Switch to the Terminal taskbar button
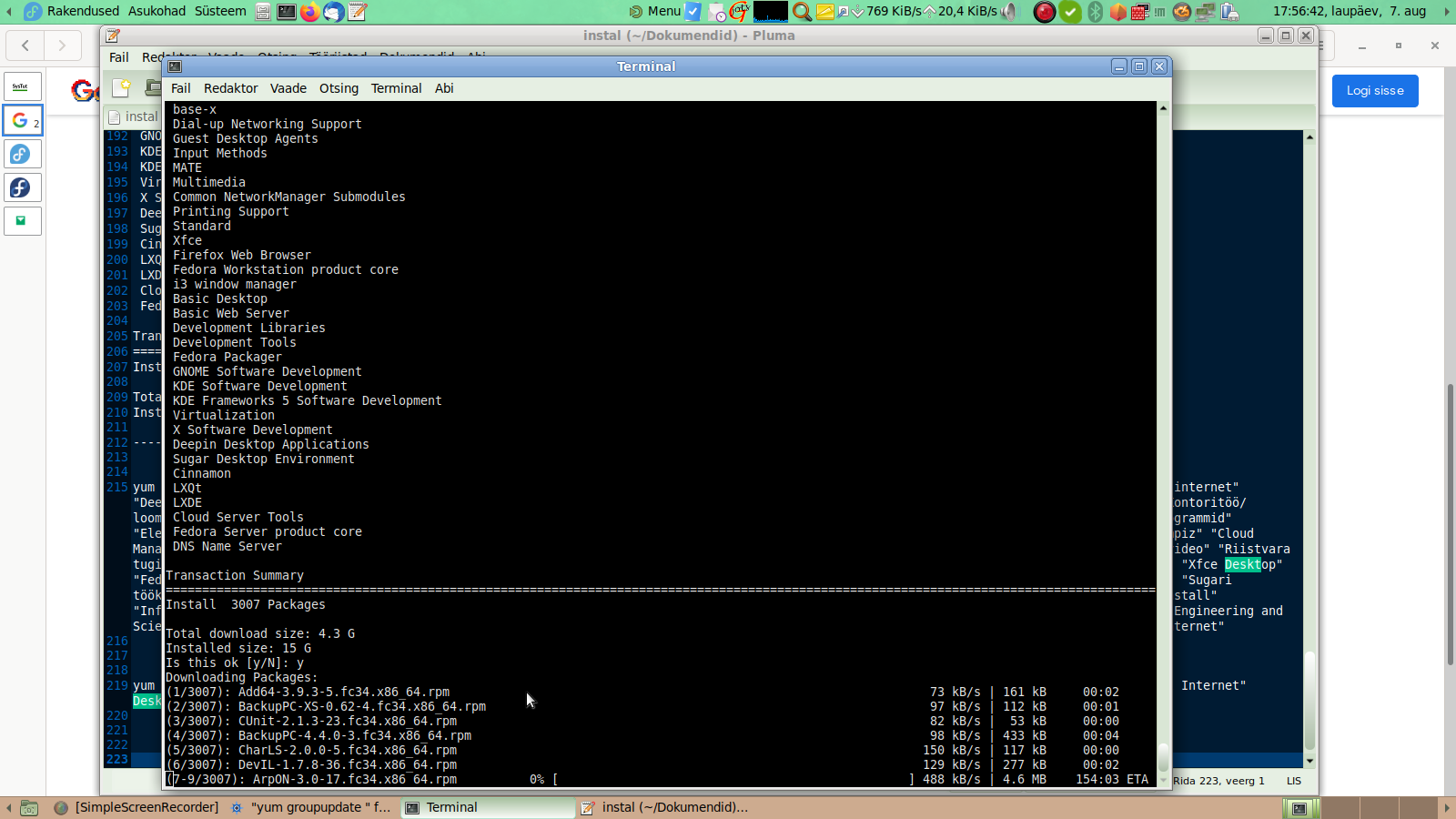Image resolution: width=1456 pixels, height=819 pixels. [x=488, y=807]
